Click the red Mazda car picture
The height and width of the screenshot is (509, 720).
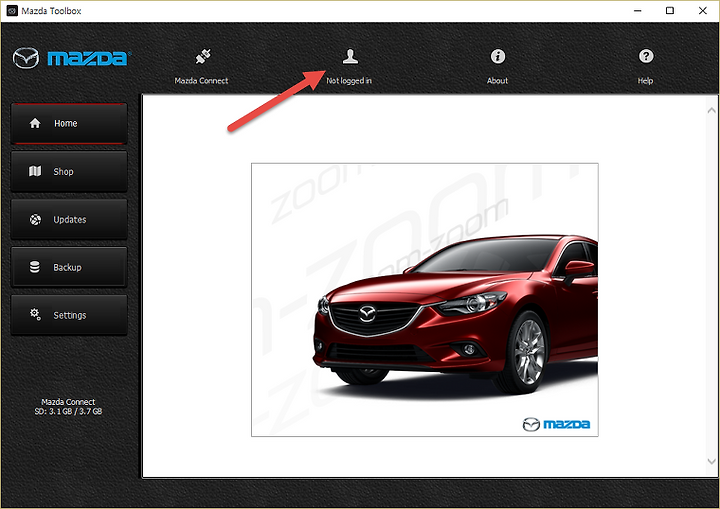point(425,300)
